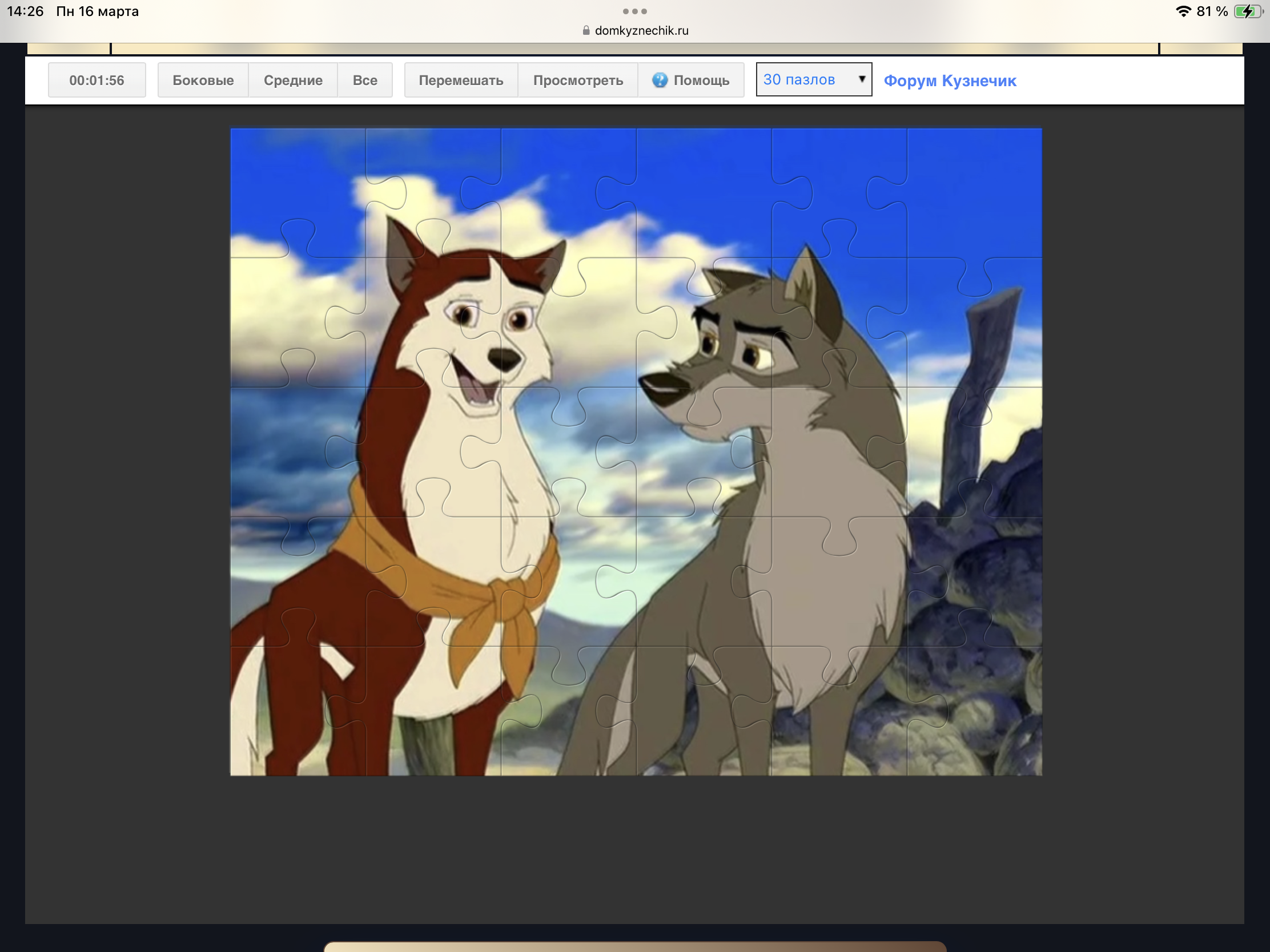Show only Средние middle pieces
Viewport: 1270px width, 952px height.
(x=293, y=80)
